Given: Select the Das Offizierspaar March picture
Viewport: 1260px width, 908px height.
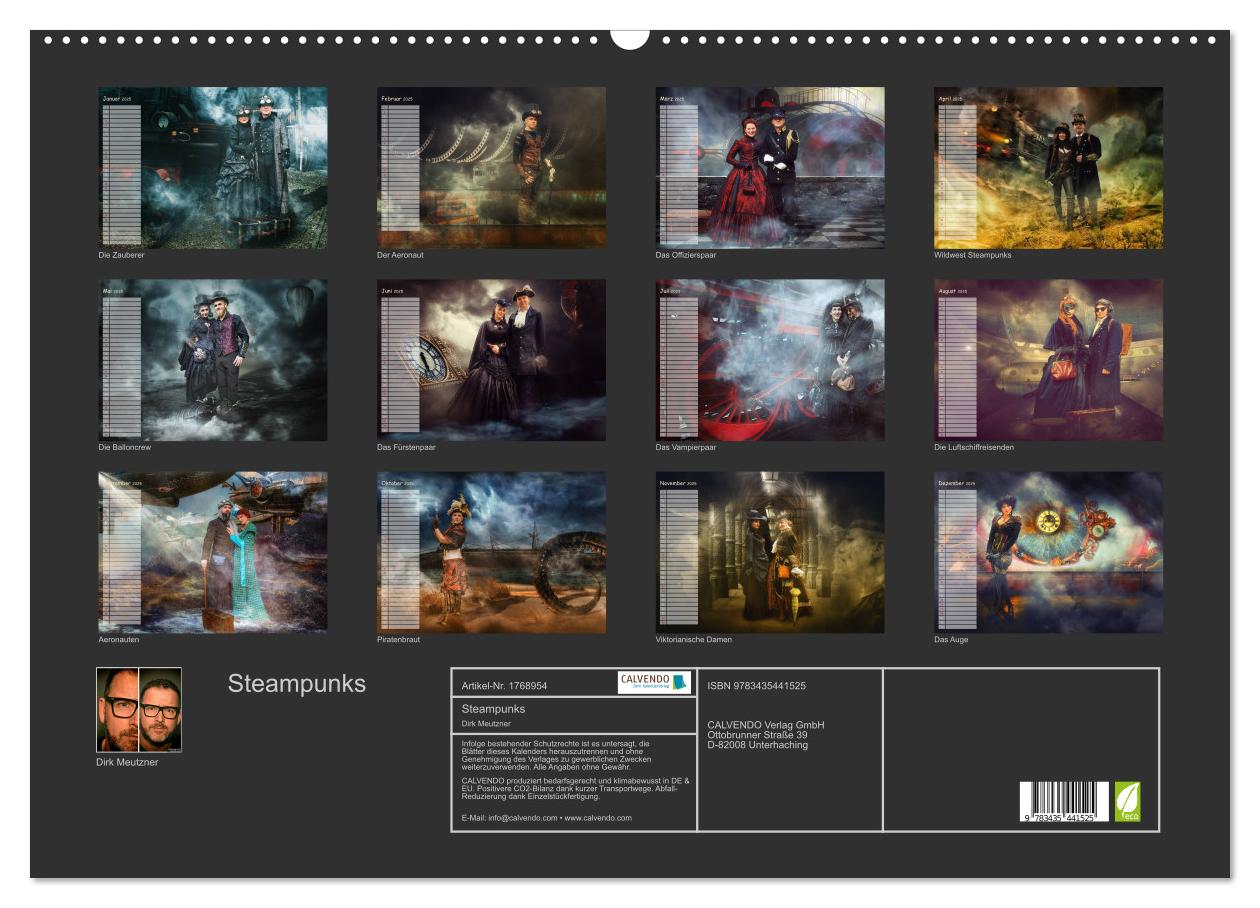Looking at the screenshot, I should tap(770, 168).
